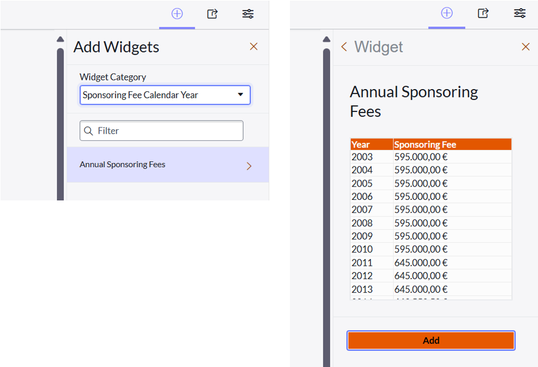The image size is (538, 367).
Task: Open the Widget Category dropdown
Action: 165,95
